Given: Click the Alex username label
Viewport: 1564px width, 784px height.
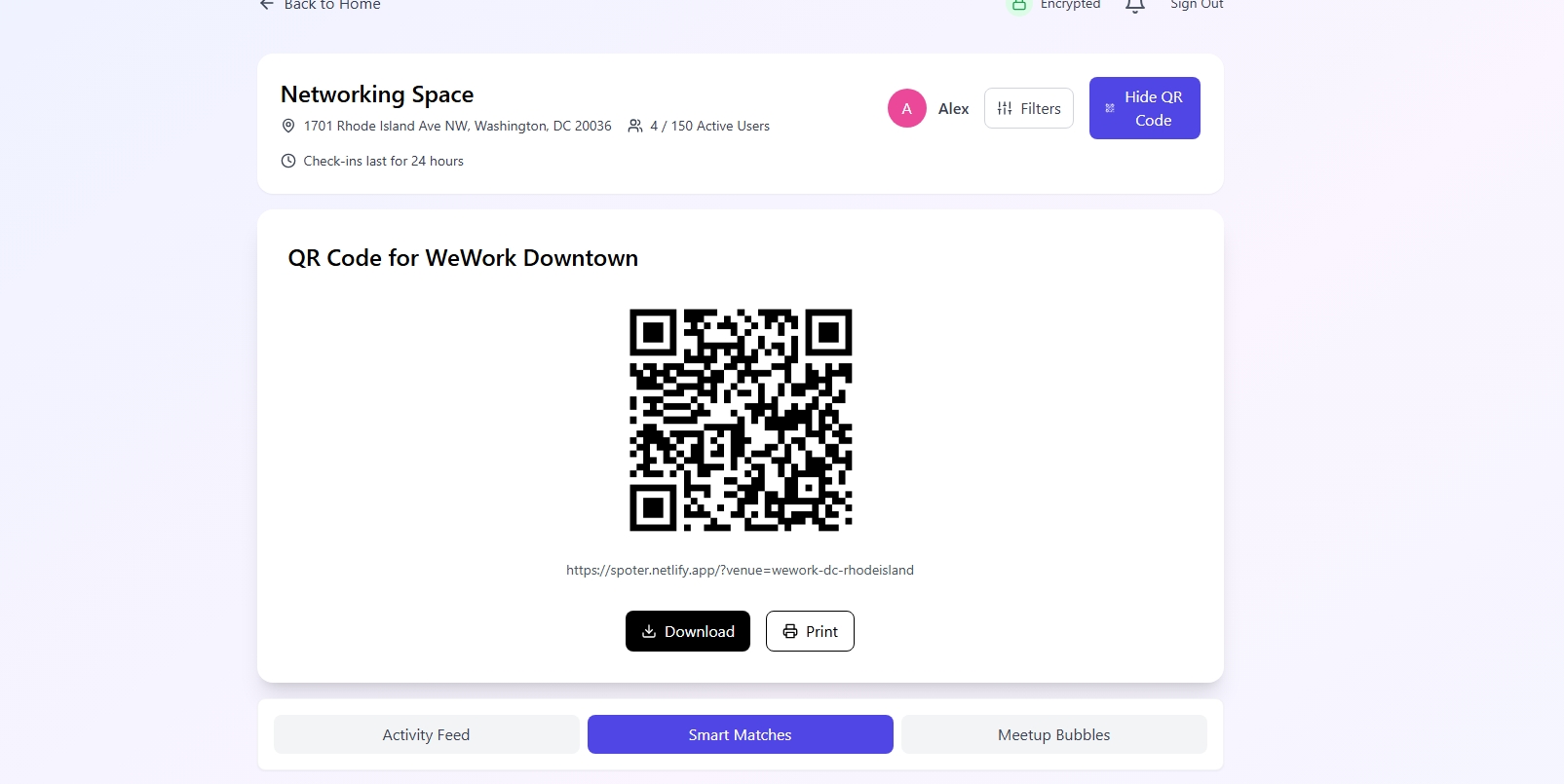Looking at the screenshot, I should (954, 108).
